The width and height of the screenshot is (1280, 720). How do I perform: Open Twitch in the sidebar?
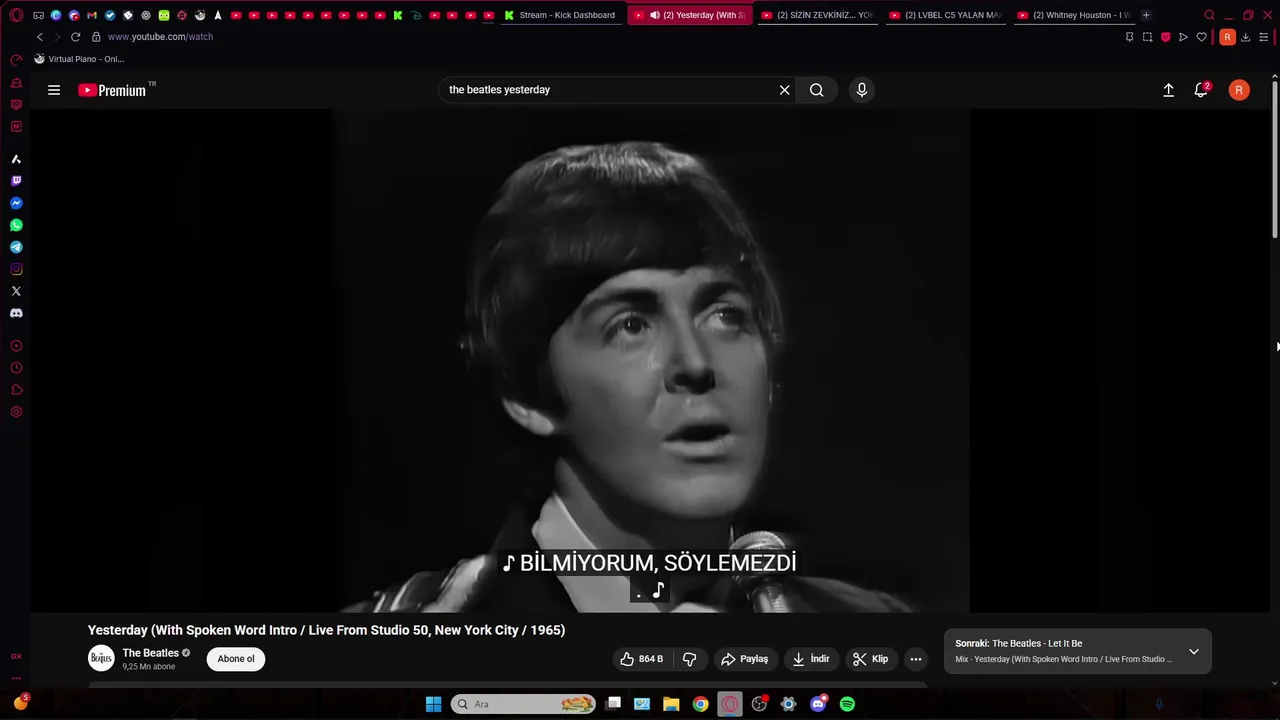pos(16,181)
